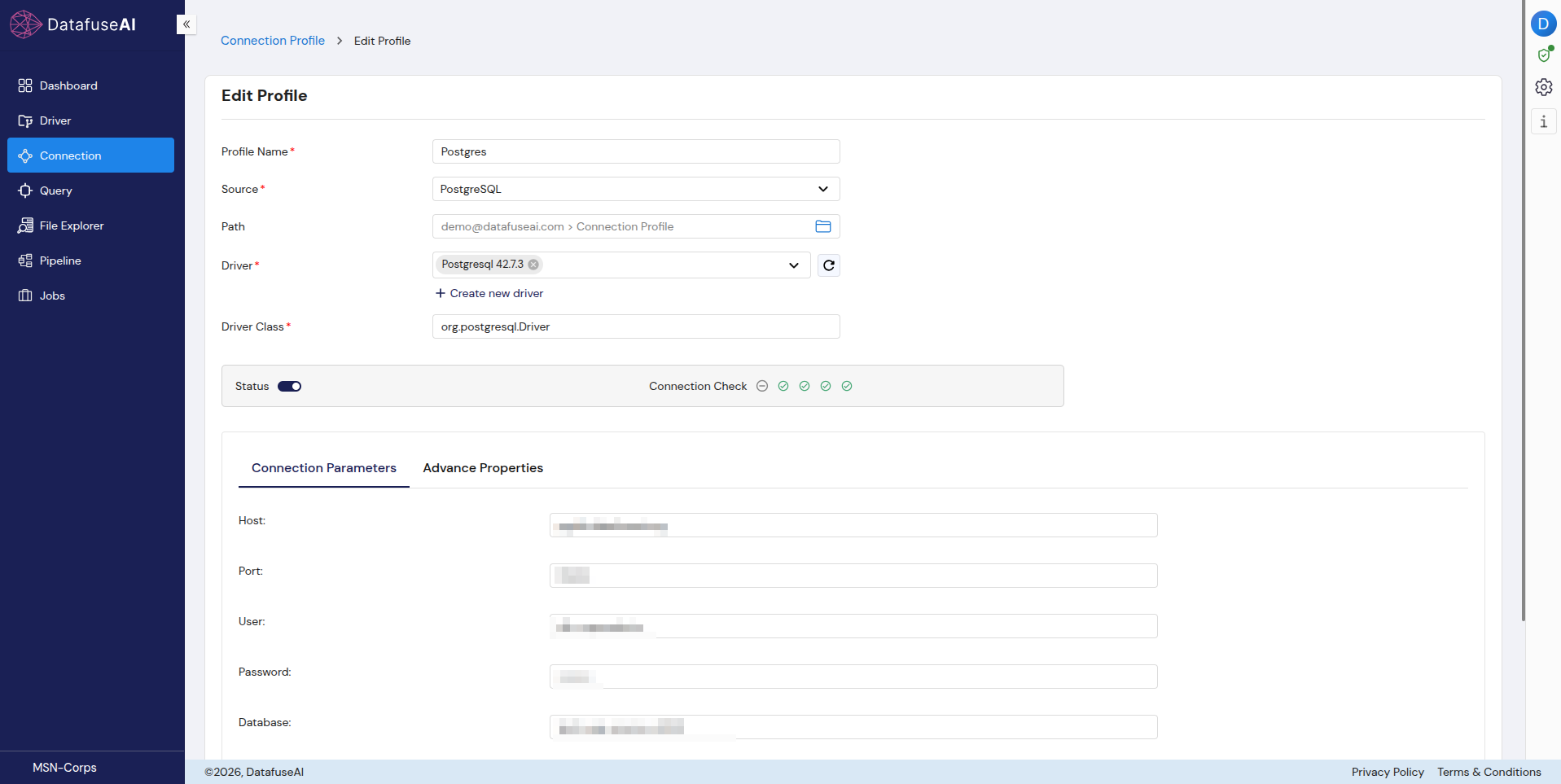Browse path with the folder icon

click(823, 226)
